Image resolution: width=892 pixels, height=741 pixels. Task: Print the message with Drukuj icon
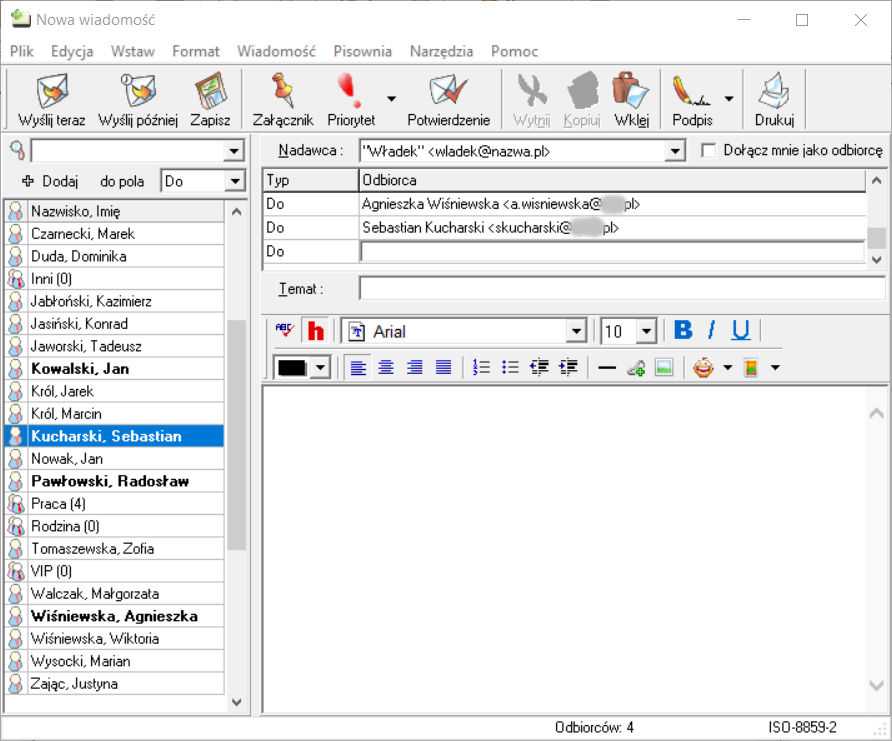click(774, 91)
